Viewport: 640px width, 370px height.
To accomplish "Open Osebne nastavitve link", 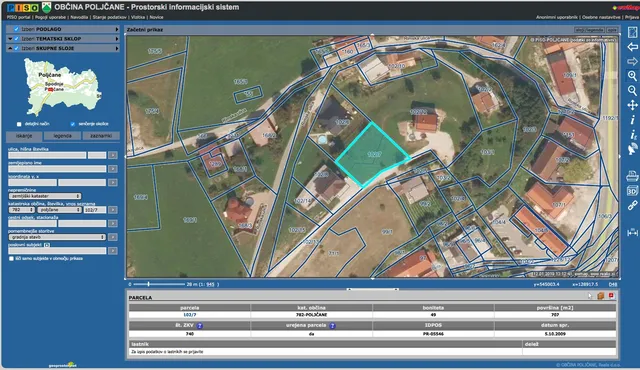I will pyautogui.click(x=601, y=17).
